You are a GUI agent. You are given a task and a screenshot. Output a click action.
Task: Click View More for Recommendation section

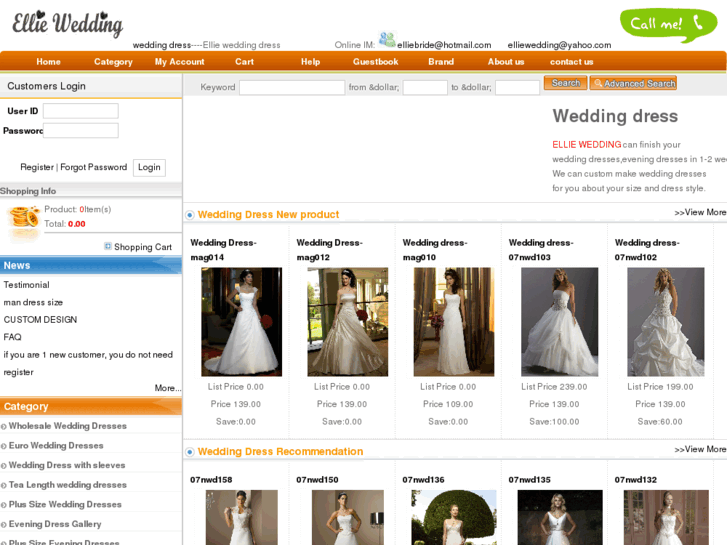pyautogui.click(x=700, y=449)
